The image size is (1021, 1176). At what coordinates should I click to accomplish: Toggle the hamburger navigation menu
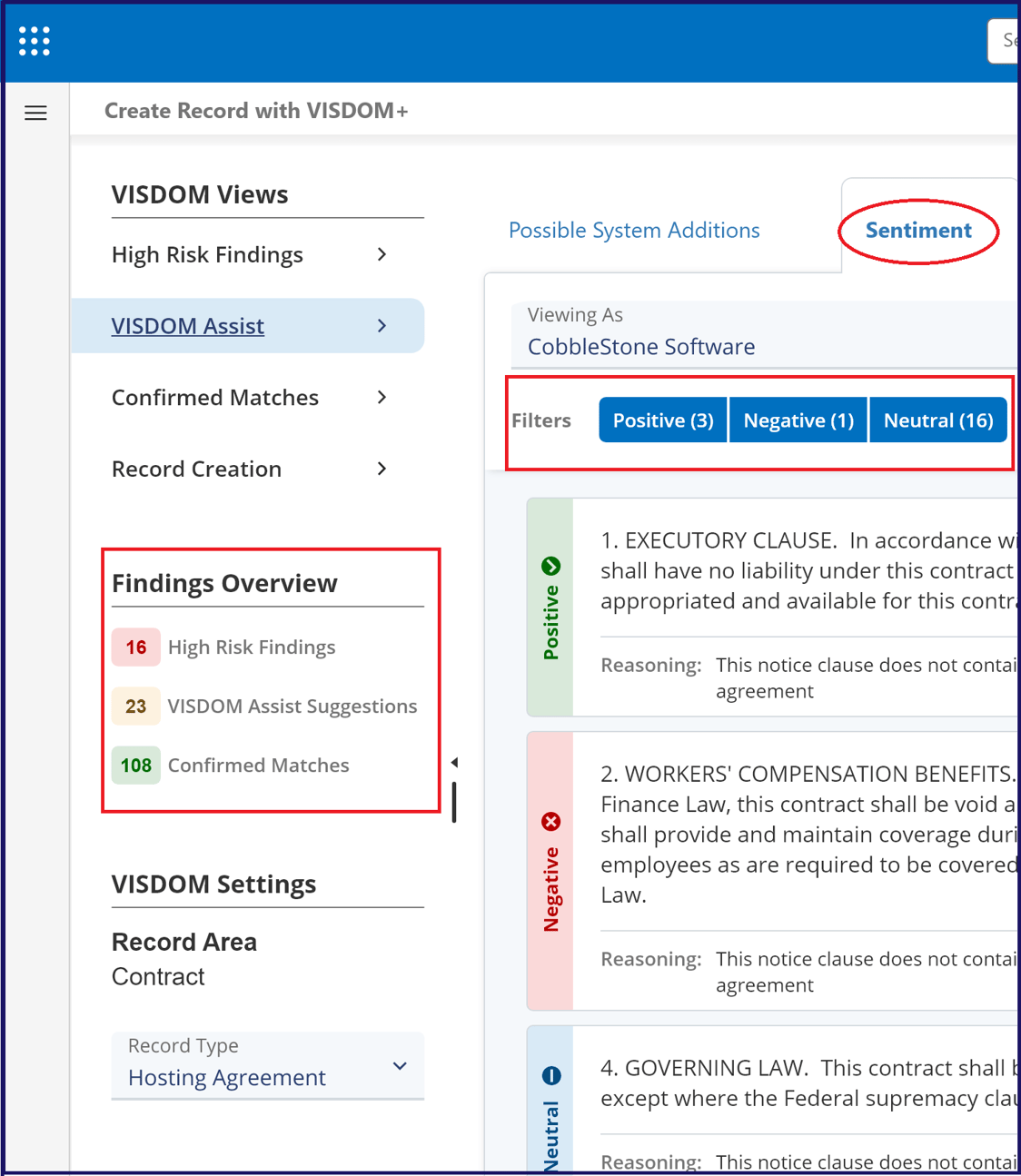pos(35,114)
